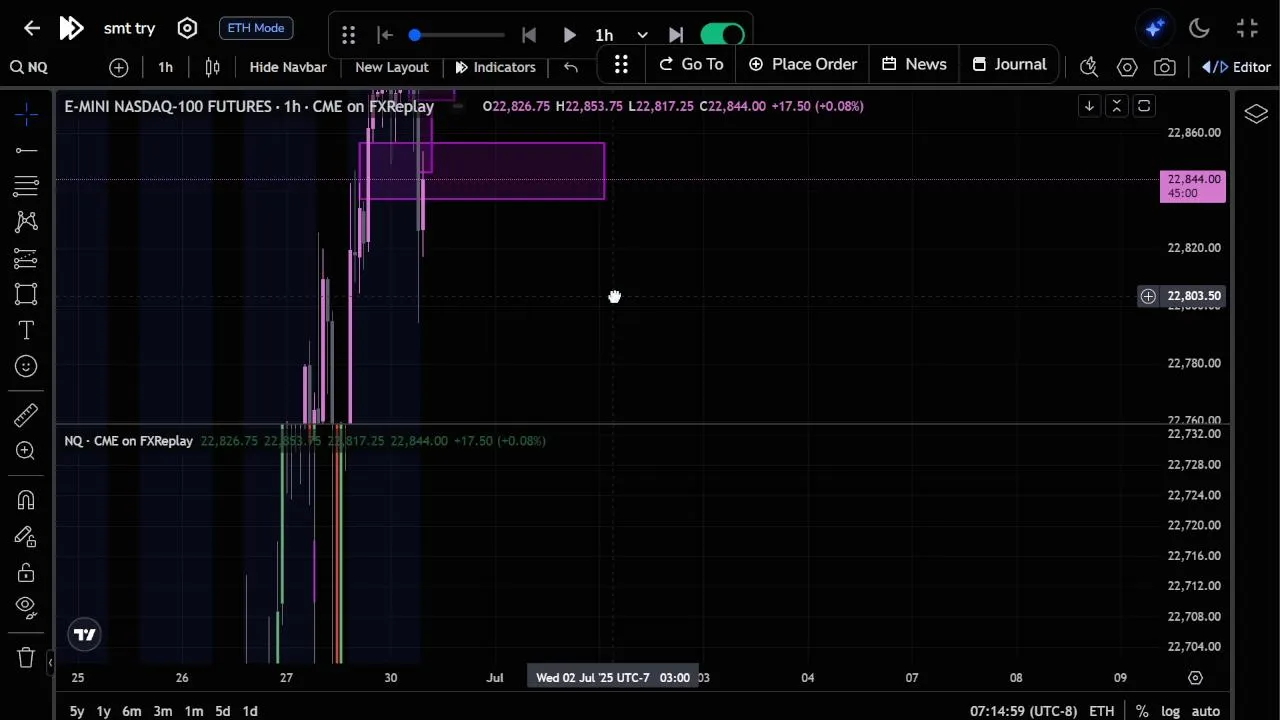Open the emoji and icons tool
The width and height of the screenshot is (1280, 720).
point(26,367)
